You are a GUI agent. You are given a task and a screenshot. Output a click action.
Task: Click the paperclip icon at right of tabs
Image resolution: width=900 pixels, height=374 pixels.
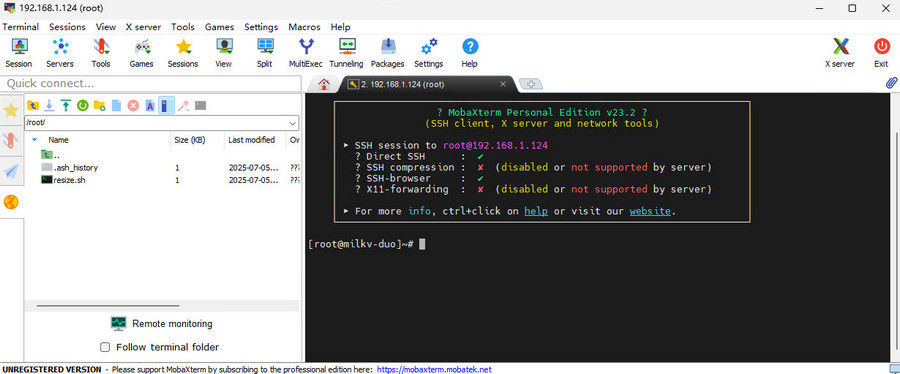(x=891, y=83)
